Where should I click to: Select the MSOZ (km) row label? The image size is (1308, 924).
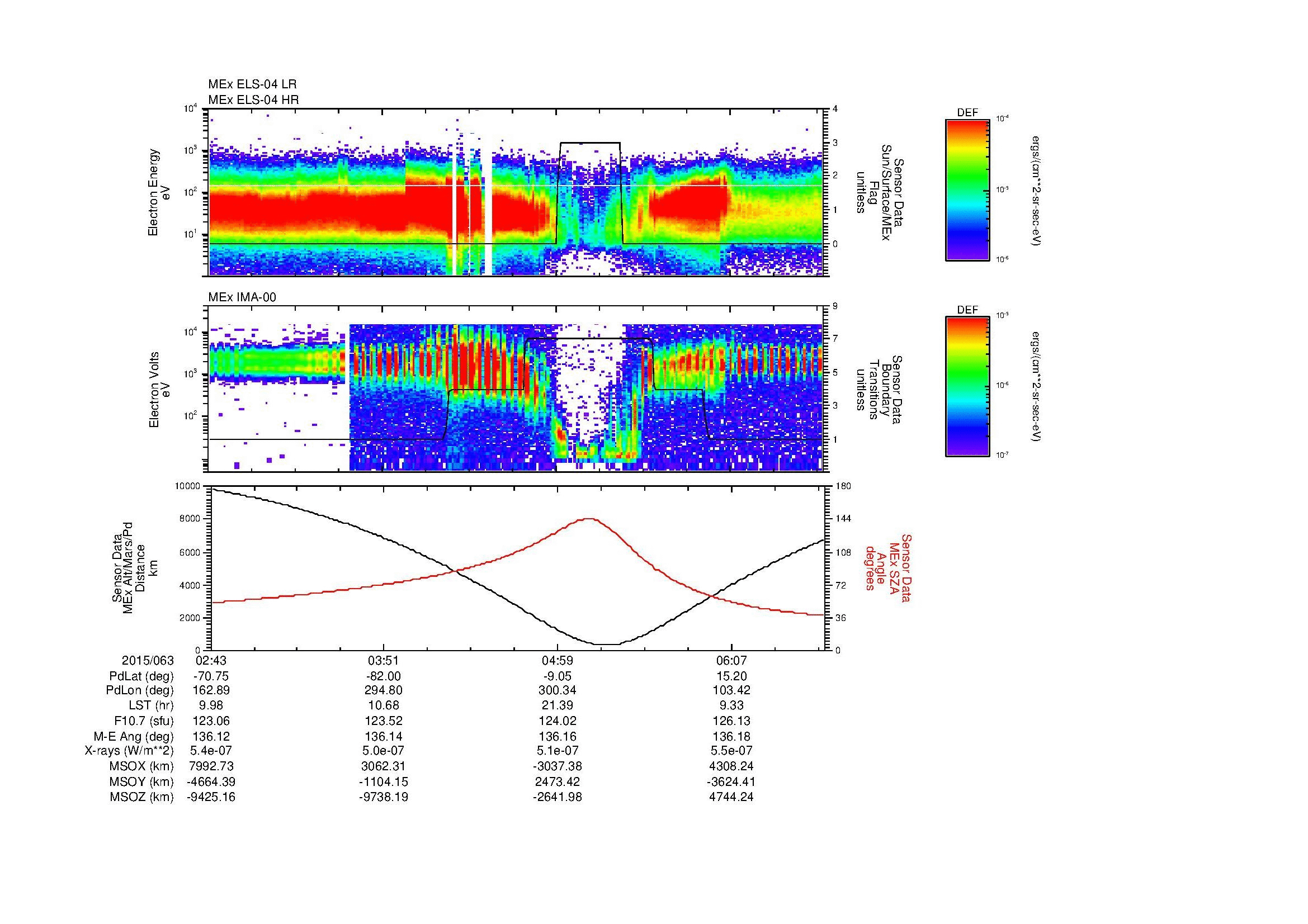[x=141, y=797]
